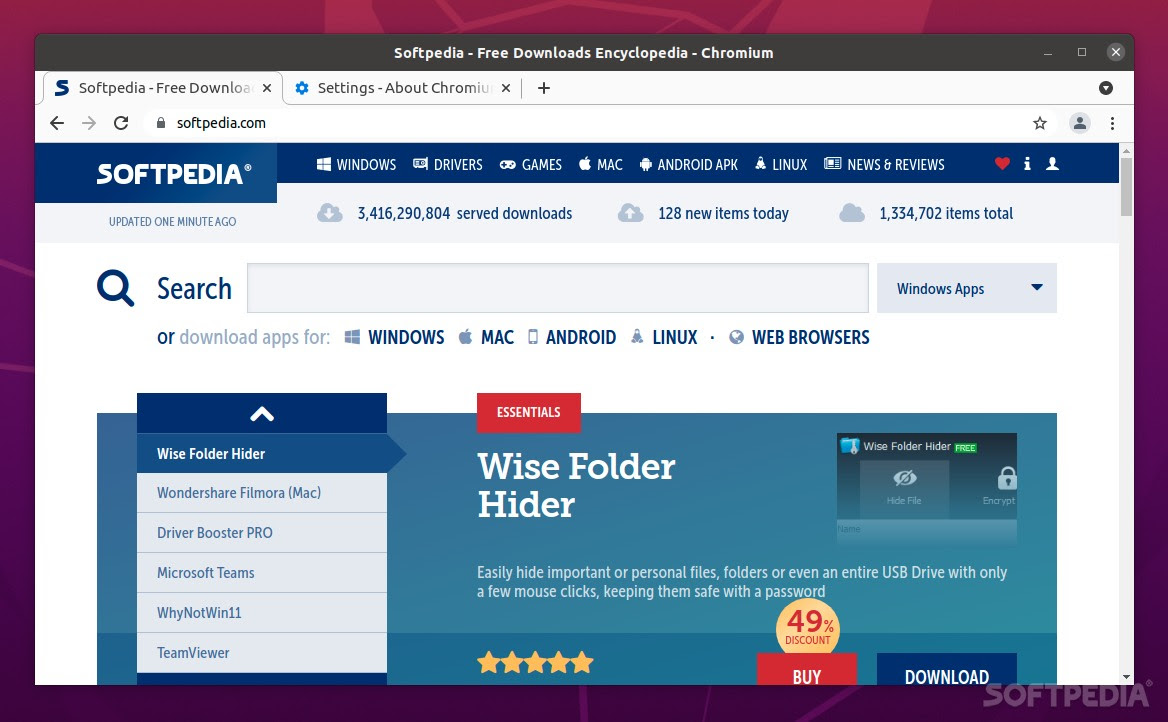Click the WINDOWS download apps link
This screenshot has height=722, width=1168.
coord(406,338)
